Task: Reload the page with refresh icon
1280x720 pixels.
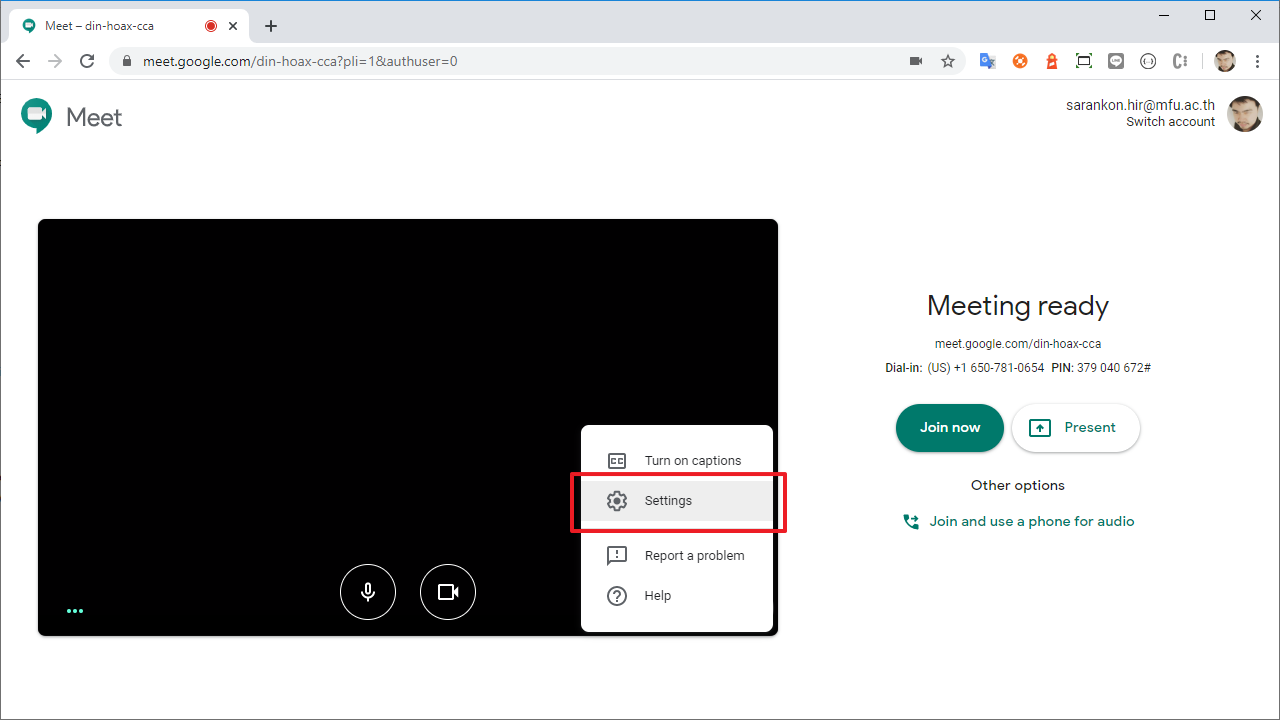Action: click(87, 61)
